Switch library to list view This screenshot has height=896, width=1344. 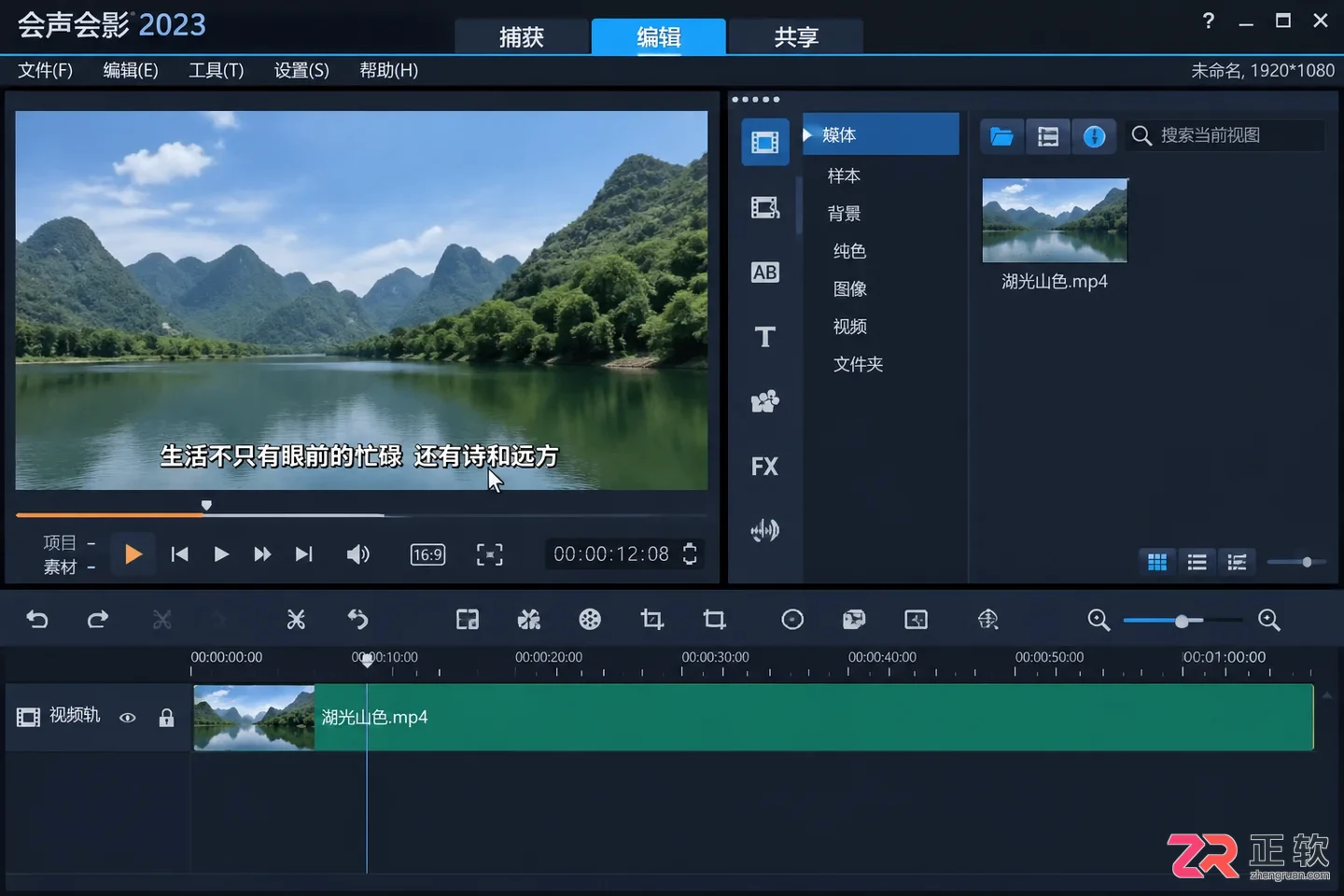point(1197,562)
